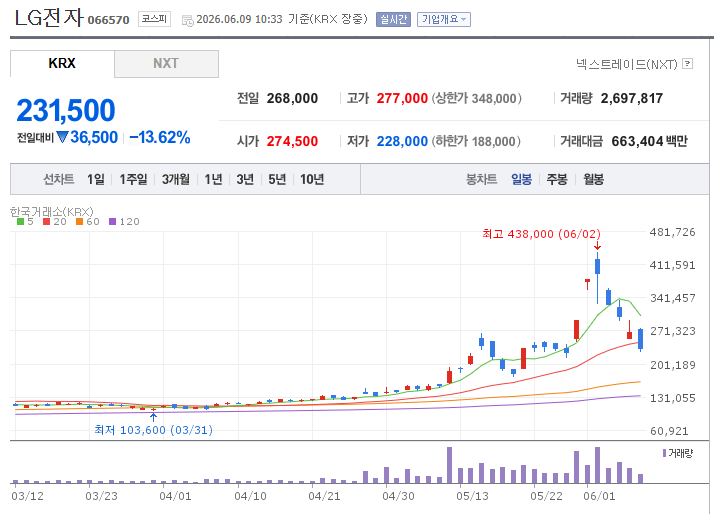
Task: Select the 3년 line chart period
Action: click(245, 179)
